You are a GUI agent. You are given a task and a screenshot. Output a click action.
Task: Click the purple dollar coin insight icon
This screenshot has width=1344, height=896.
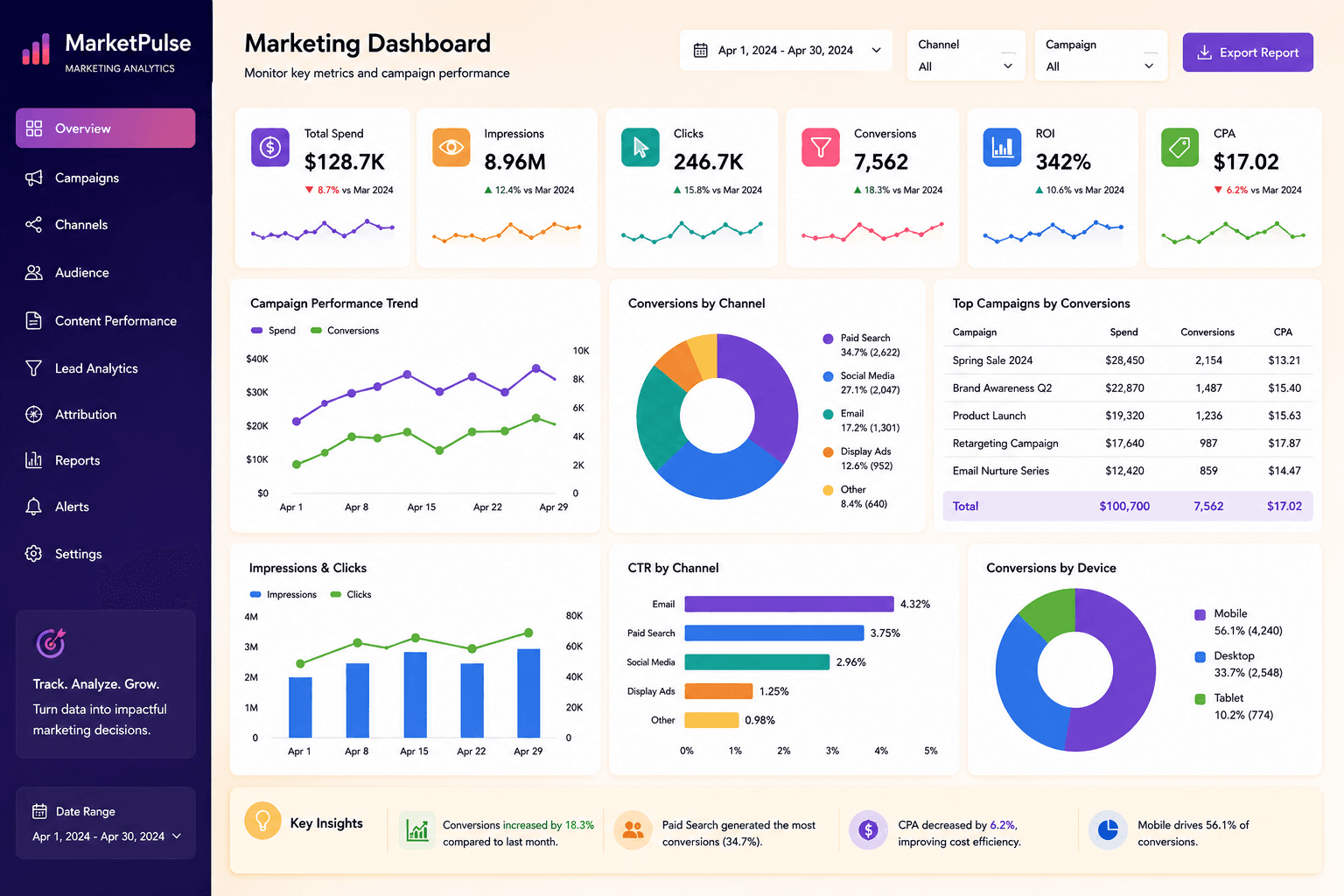coord(868,830)
